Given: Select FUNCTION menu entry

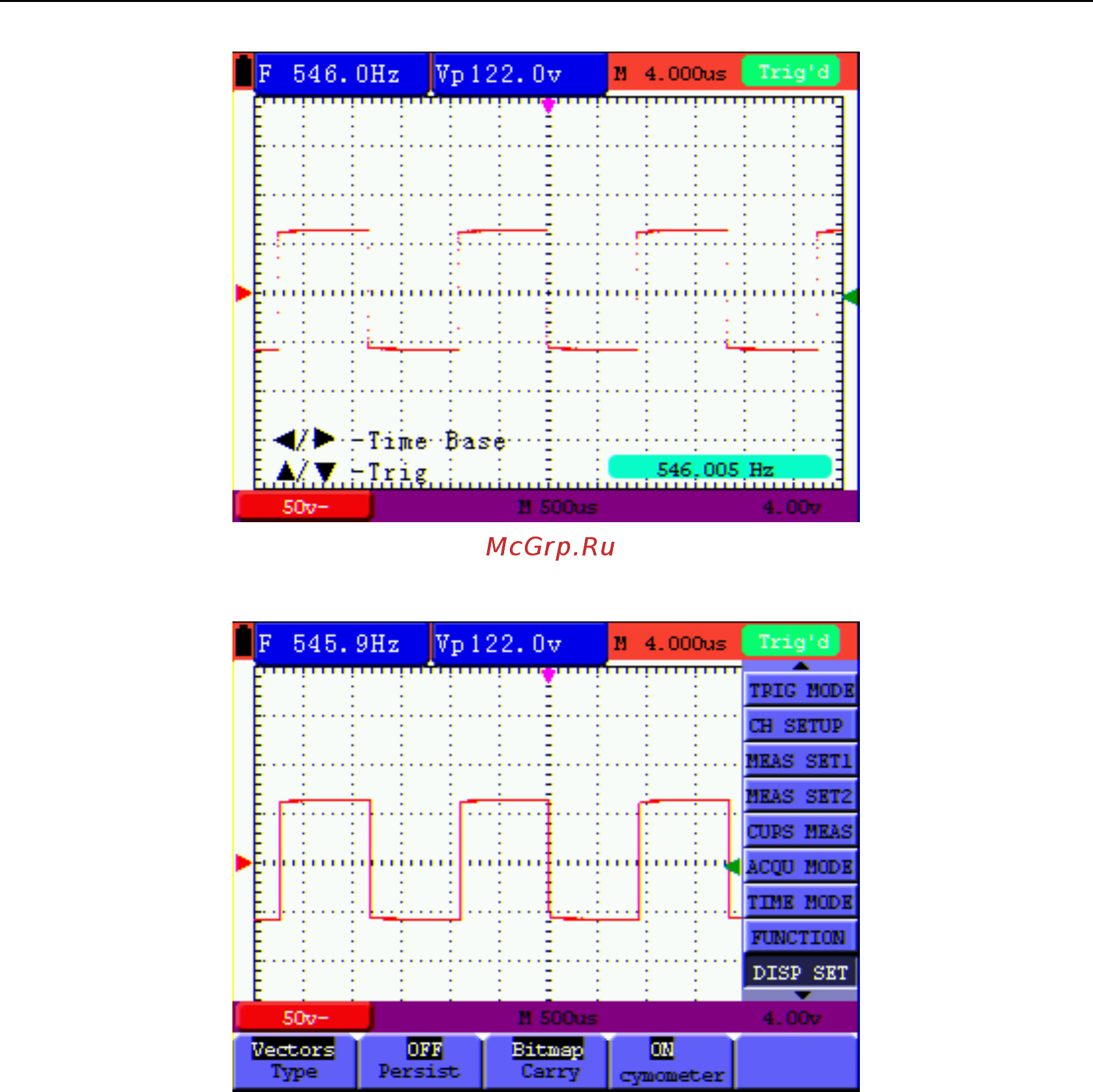Looking at the screenshot, I should pyautogui.click(x=800, y=937).
